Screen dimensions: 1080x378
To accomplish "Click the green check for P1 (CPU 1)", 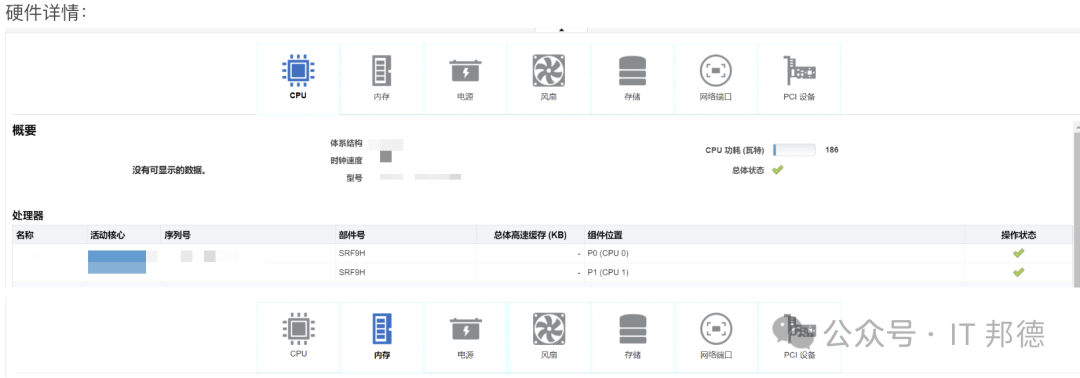I will tap(1019, 272).
